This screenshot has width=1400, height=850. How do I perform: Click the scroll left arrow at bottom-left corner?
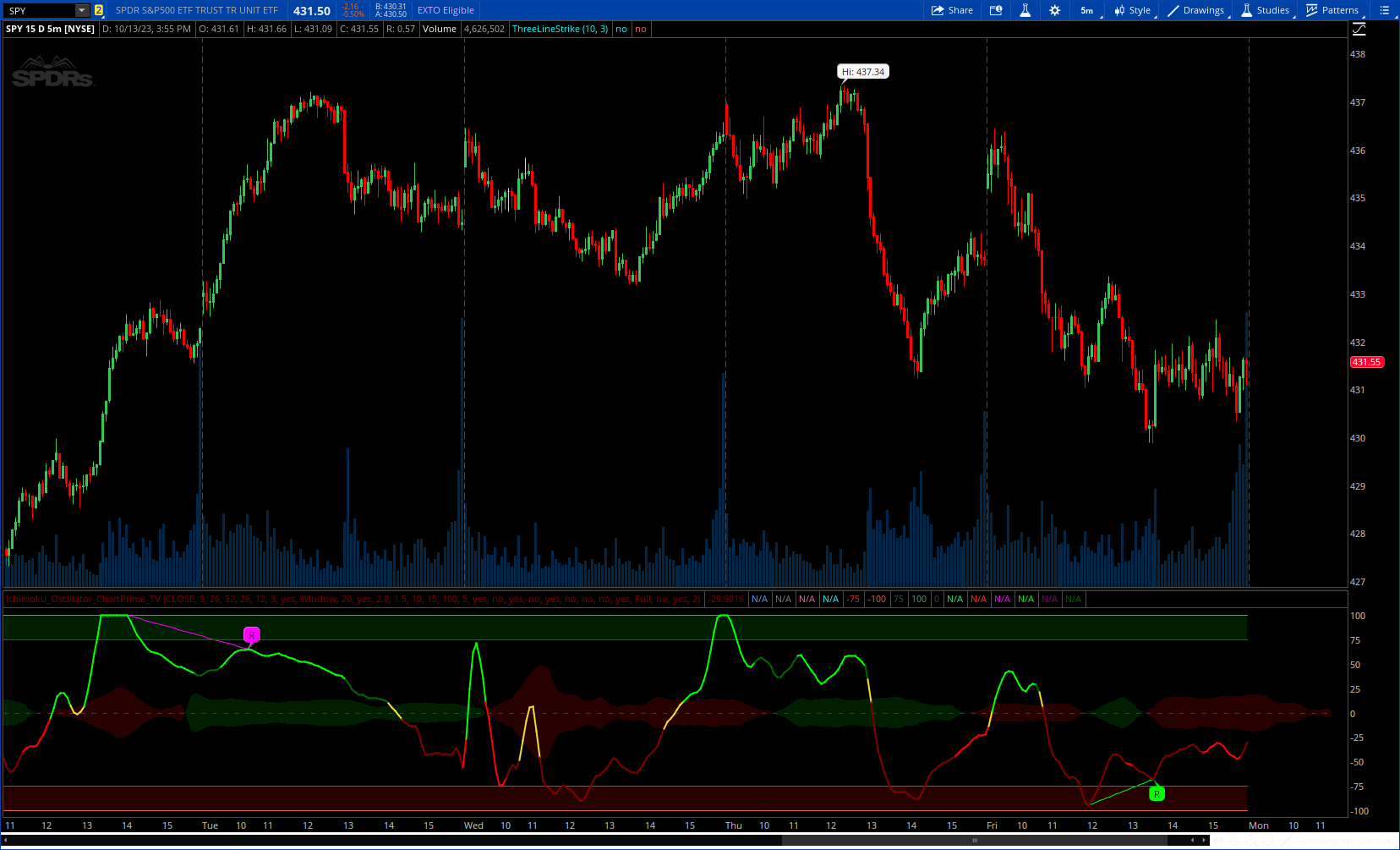[5, 840]
